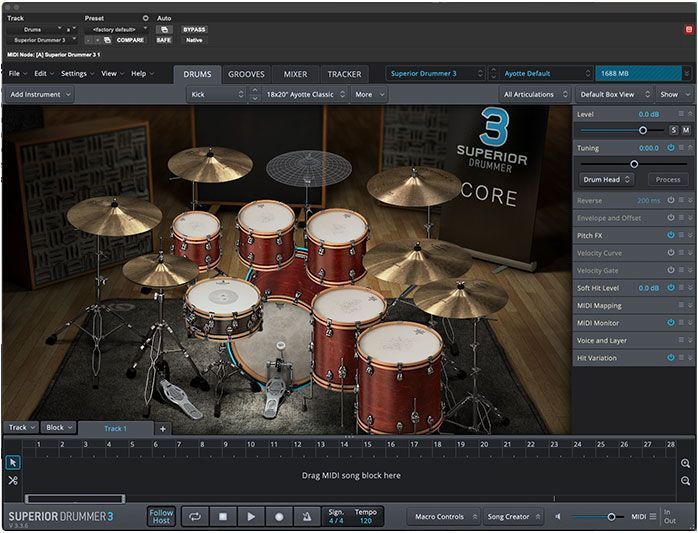Toggle the Pitch FX power button
This screenshot has width=698, height=533.
(x=671, y=235)
